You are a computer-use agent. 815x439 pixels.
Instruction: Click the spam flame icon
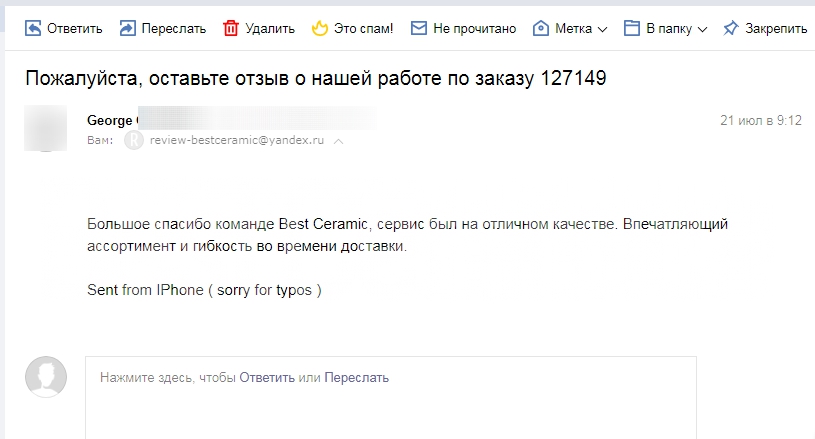[x=320, y=28]
